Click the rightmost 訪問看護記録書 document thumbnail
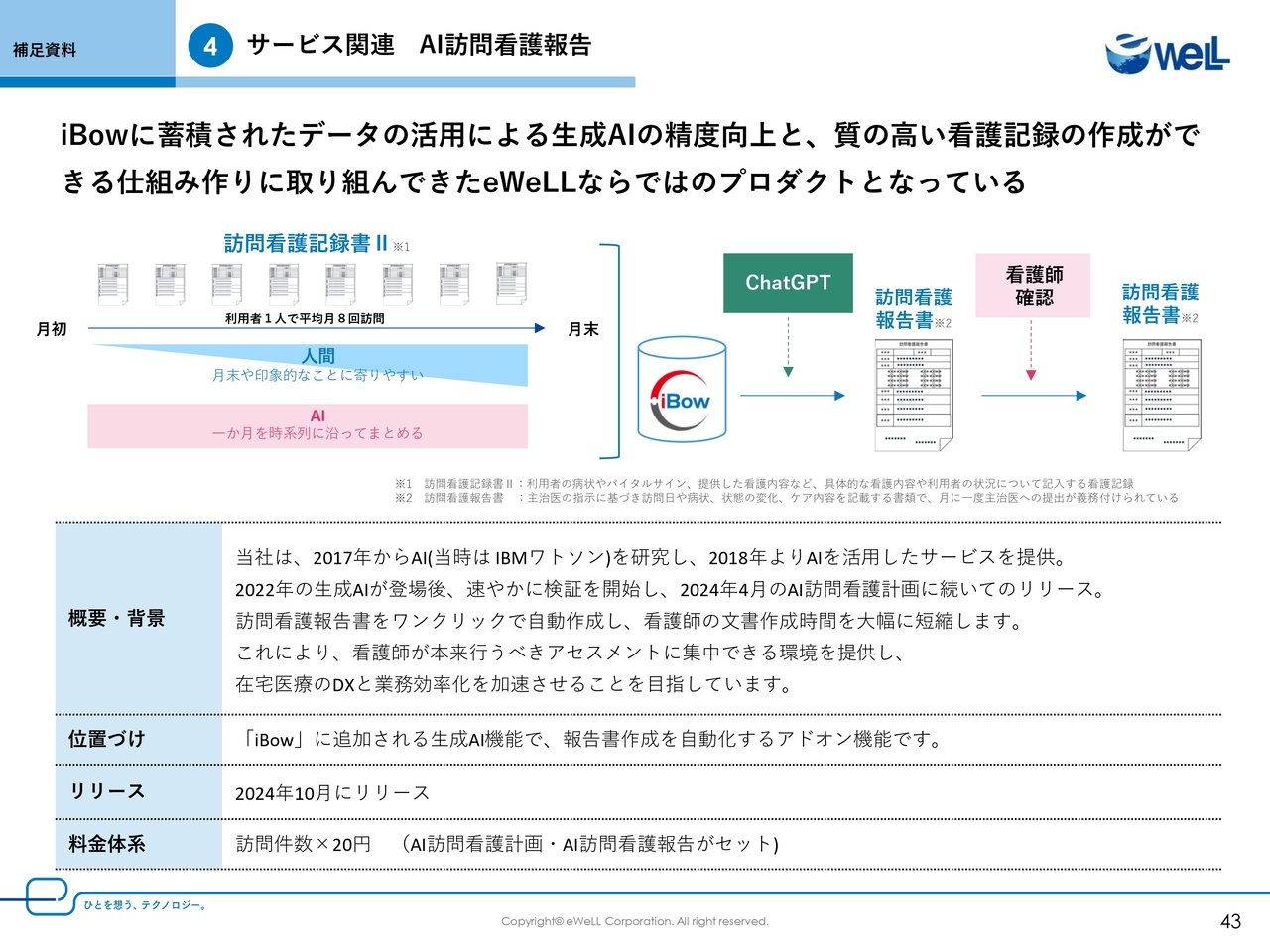The image size is (1270, 952). pyautogui.click(x=511, y=284)
